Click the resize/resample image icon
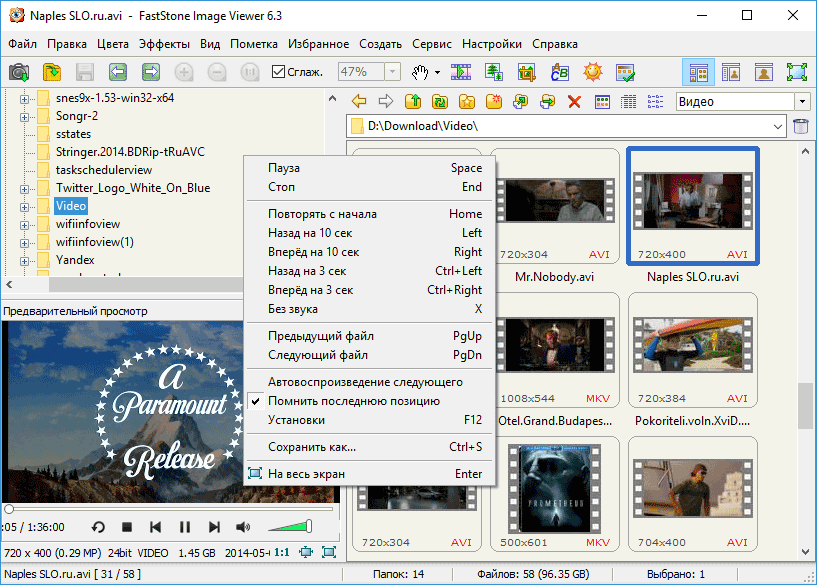 tap(493, 72)
